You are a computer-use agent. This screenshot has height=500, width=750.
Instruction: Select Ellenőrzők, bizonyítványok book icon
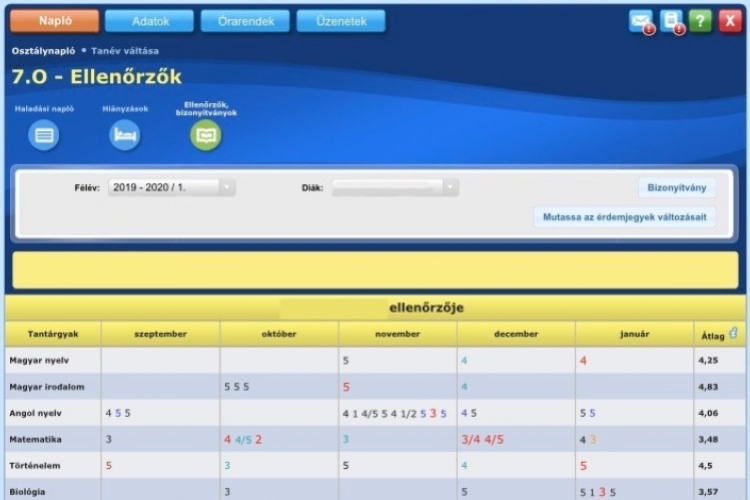206,135
